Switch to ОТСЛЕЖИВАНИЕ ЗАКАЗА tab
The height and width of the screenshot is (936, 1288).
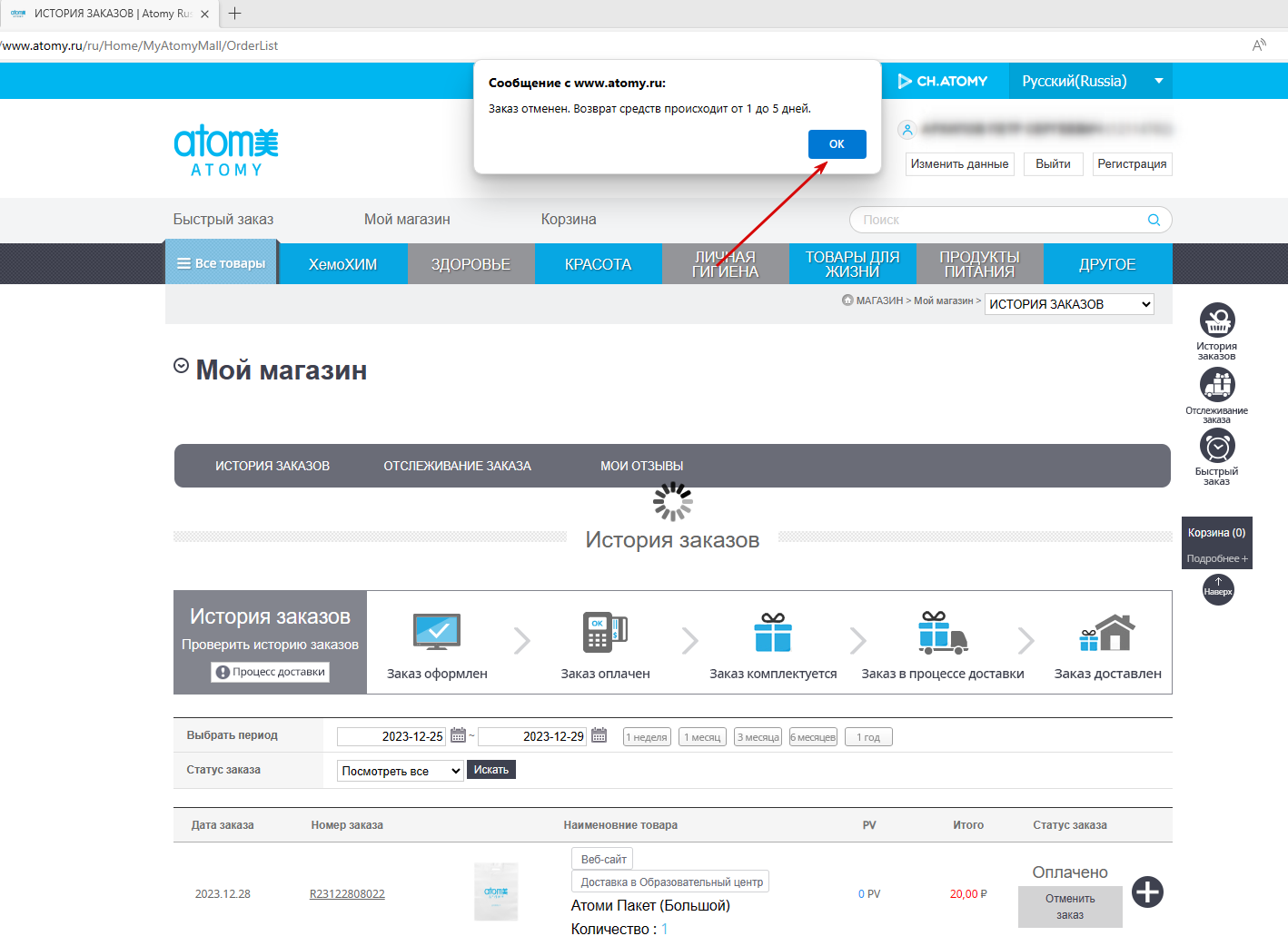tap(457, 466)
